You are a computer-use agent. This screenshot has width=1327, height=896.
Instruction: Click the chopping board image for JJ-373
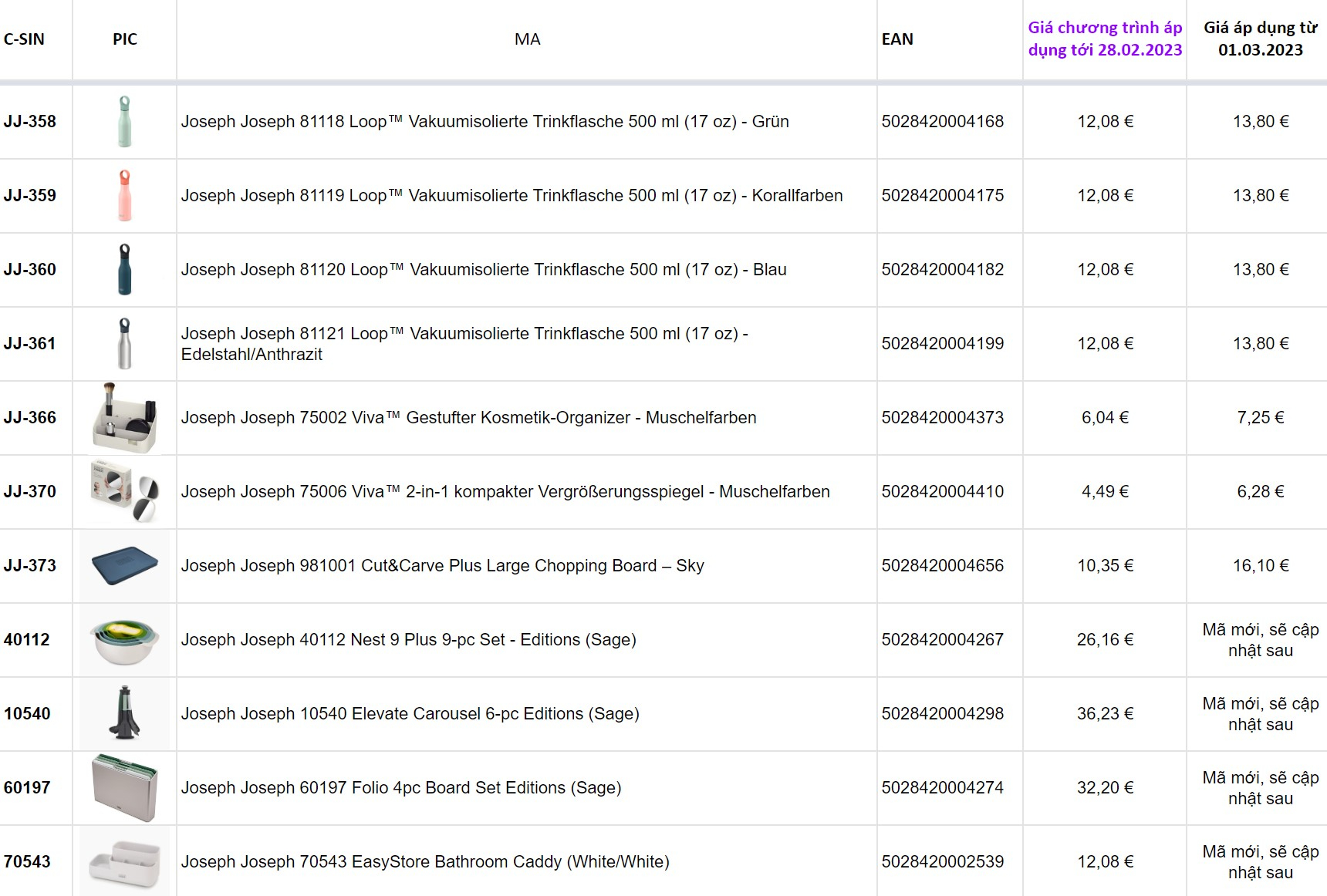124,565
